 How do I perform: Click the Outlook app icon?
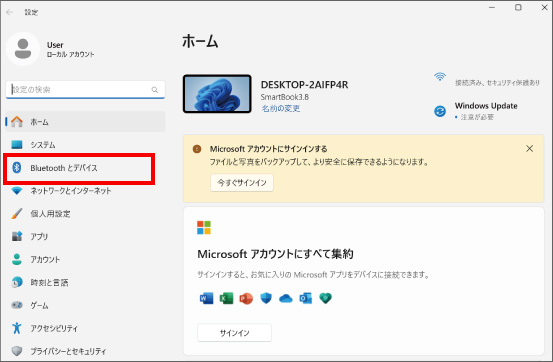(305, 298)
